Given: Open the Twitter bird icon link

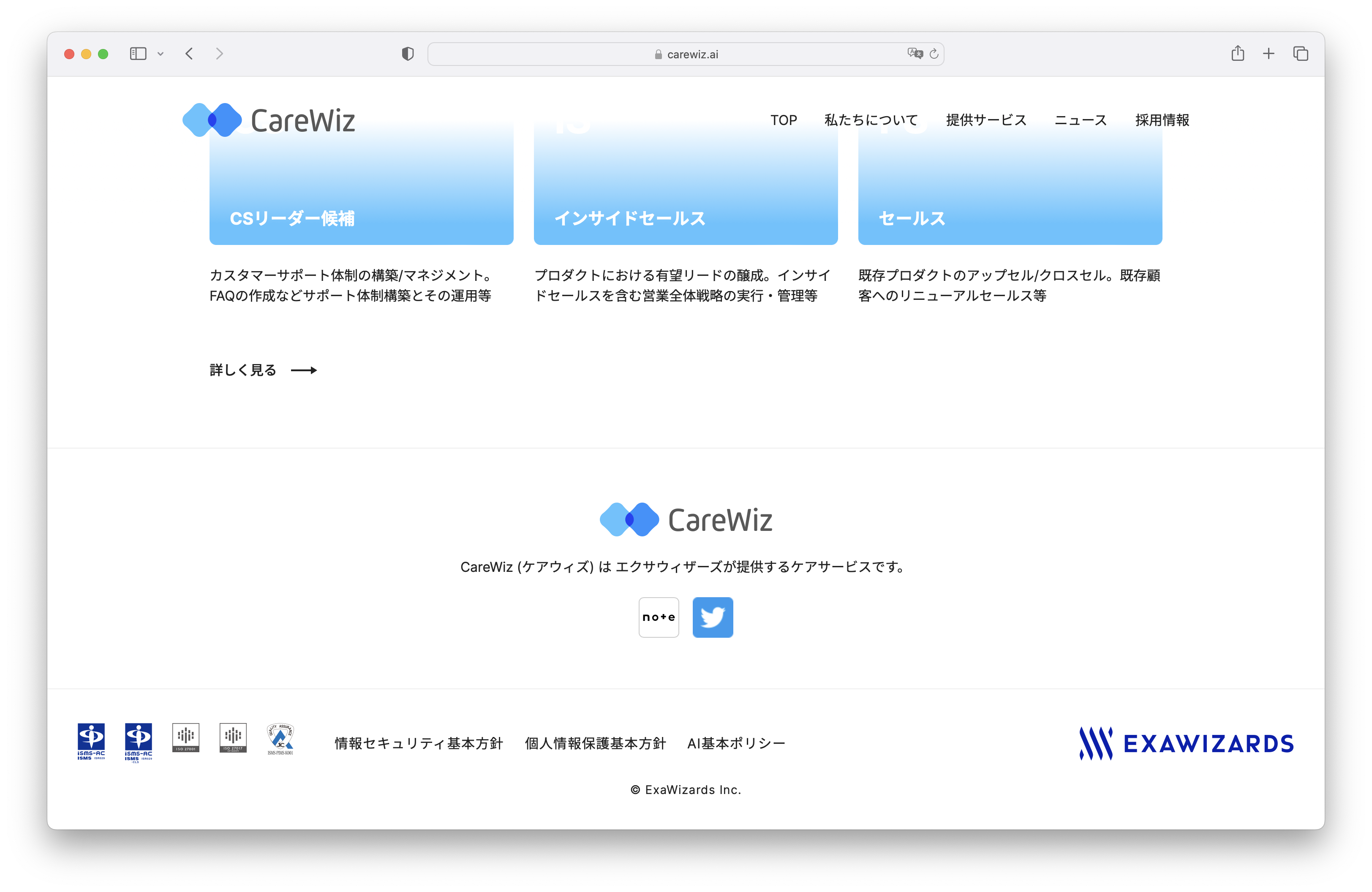Looking at the screenshot, I should coord(713,617).
